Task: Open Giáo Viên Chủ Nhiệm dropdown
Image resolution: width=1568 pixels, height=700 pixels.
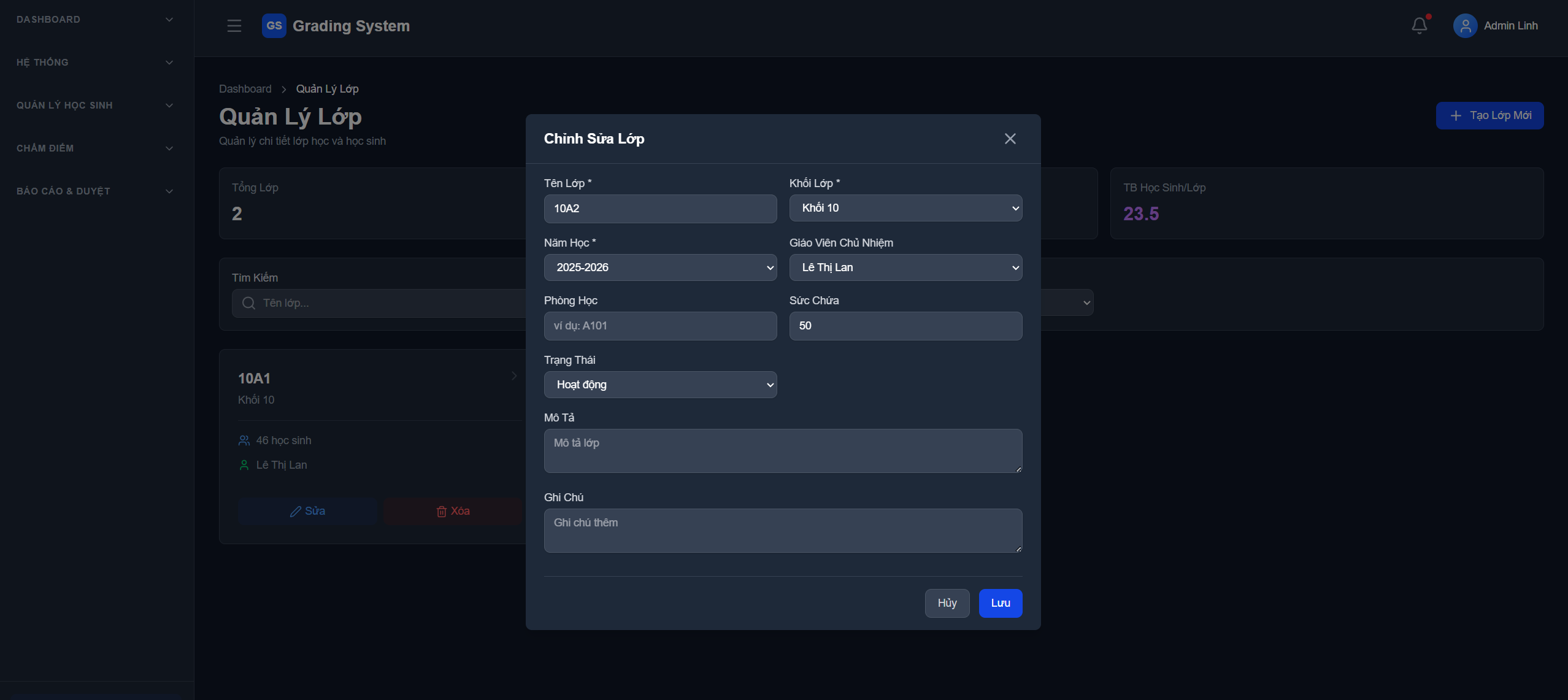Action: (905, 267)
